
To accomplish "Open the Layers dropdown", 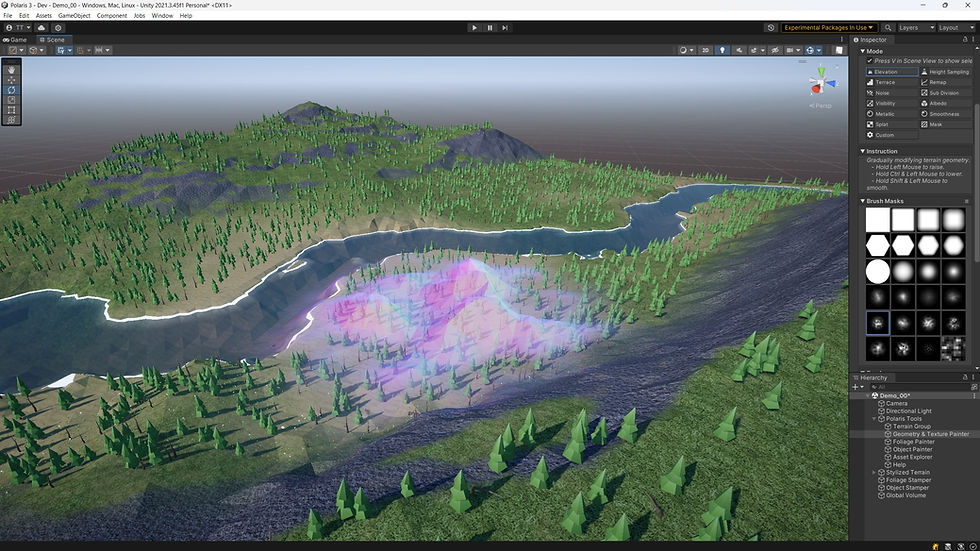I will (x=916, y=27).
